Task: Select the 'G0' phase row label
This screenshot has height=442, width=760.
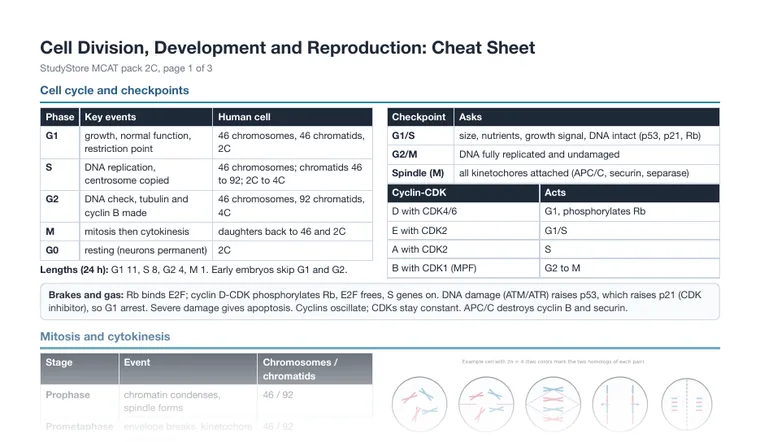Action: pyautogui.click(x=52, y=250)
